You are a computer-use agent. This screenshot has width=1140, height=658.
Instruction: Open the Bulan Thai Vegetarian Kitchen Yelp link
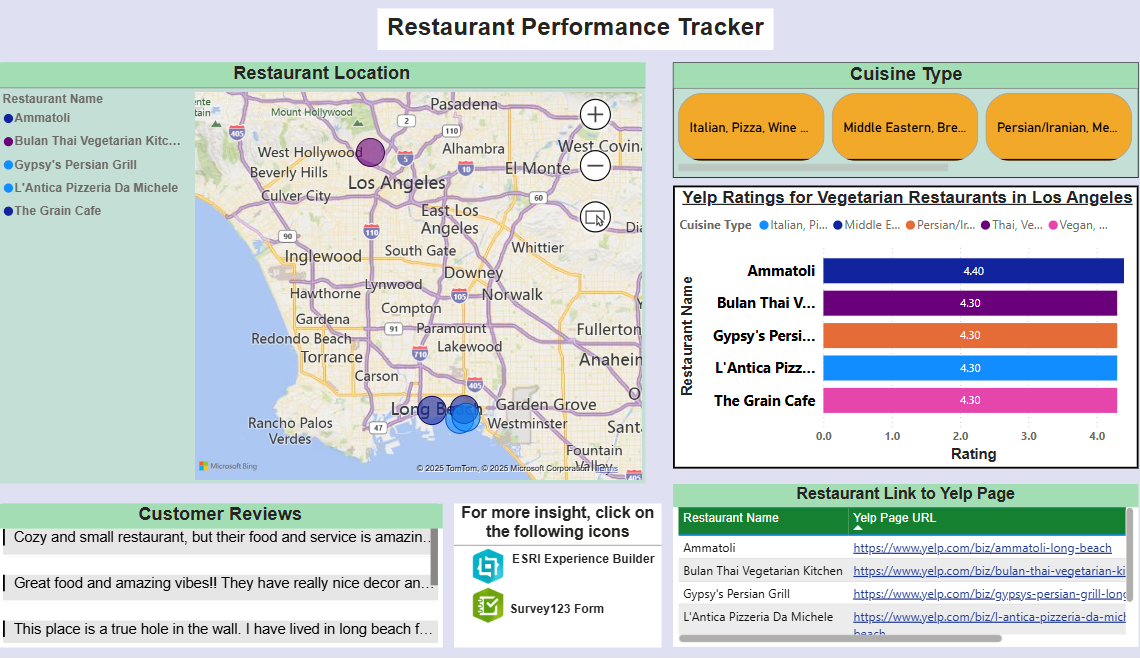[990, 570]
